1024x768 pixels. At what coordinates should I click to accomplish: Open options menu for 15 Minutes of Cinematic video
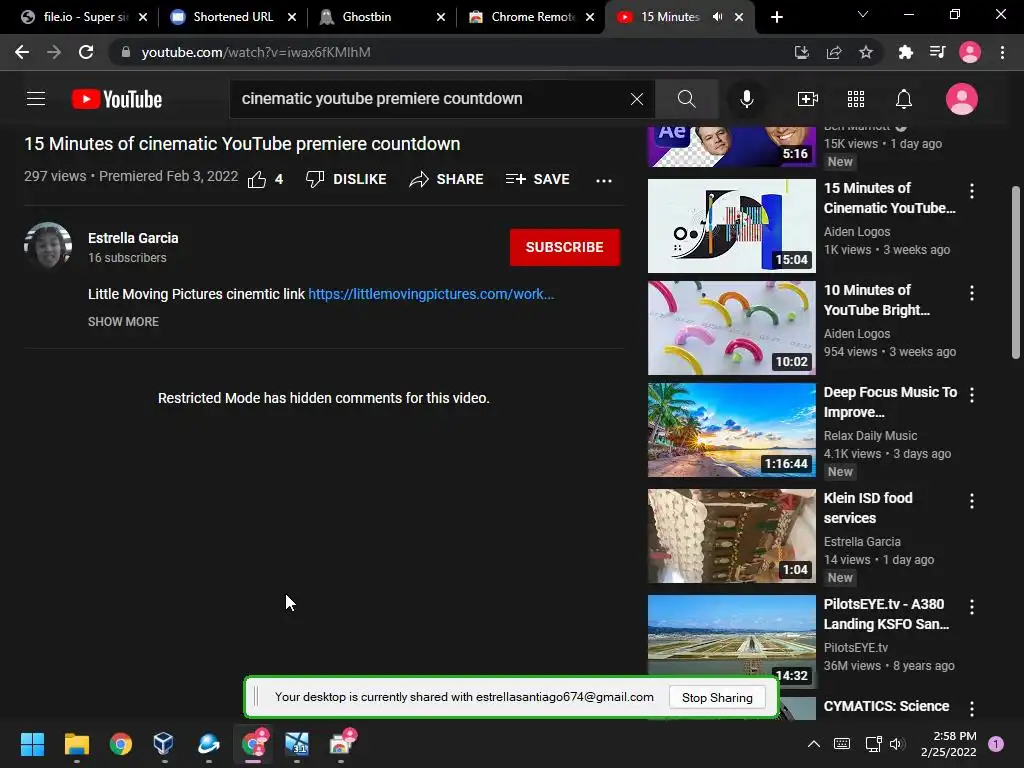coord(972,191)
